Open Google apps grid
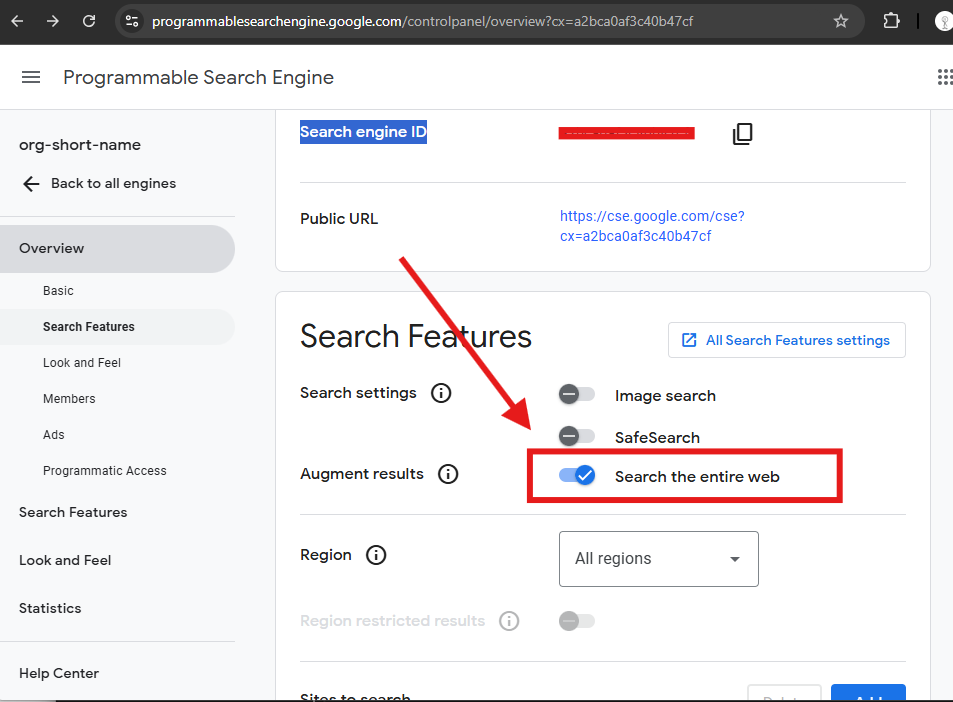 point(945,77)
